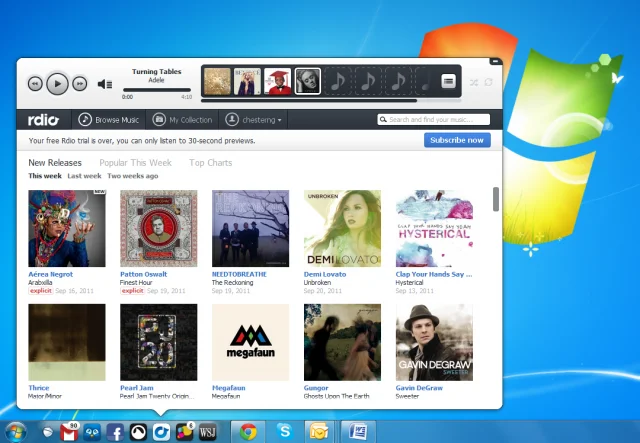Skip to the next track
This screenshot has width=640, height=443.
pos(80,84)
